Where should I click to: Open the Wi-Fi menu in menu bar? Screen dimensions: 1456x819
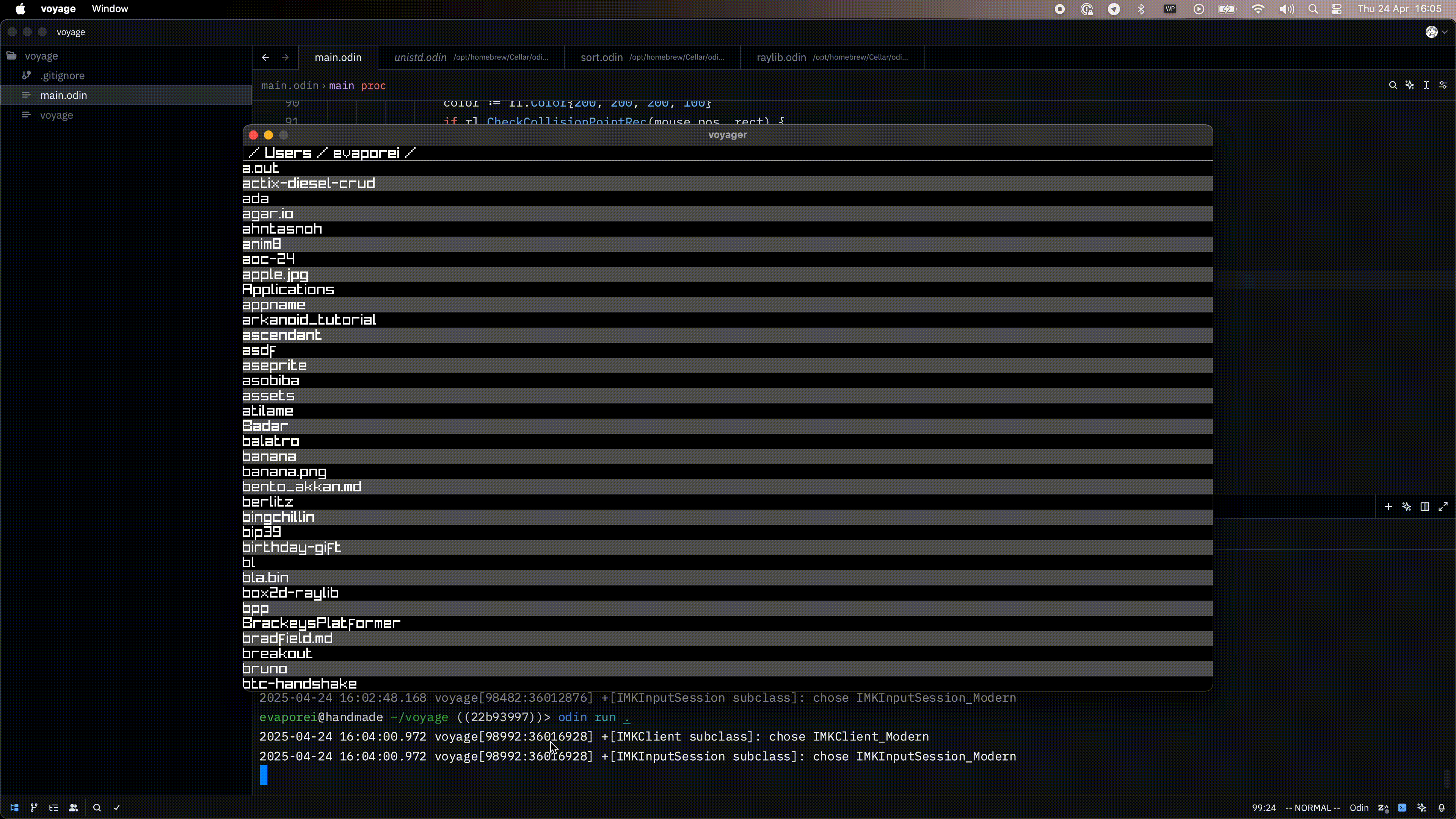[1258, 9]
